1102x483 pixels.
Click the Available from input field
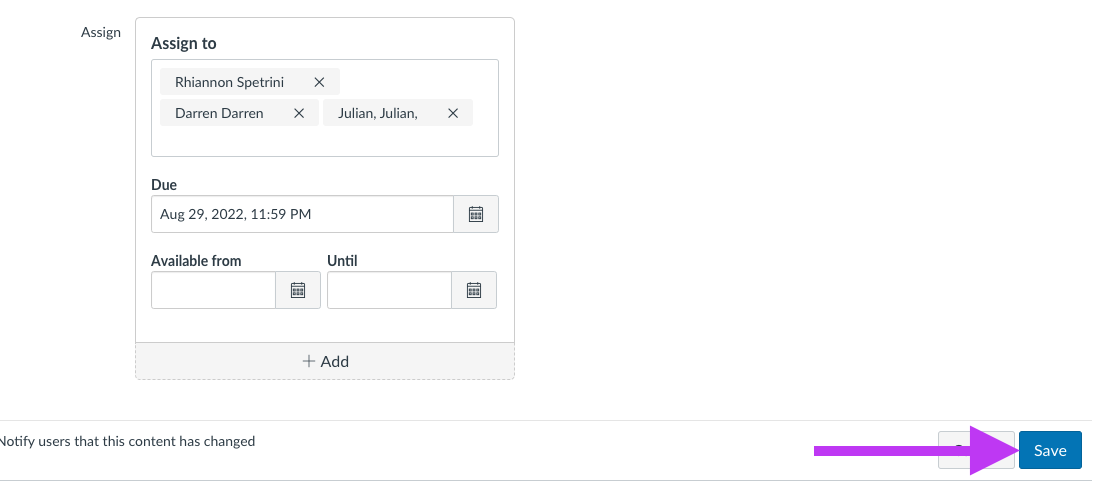(x=213, y=290)
